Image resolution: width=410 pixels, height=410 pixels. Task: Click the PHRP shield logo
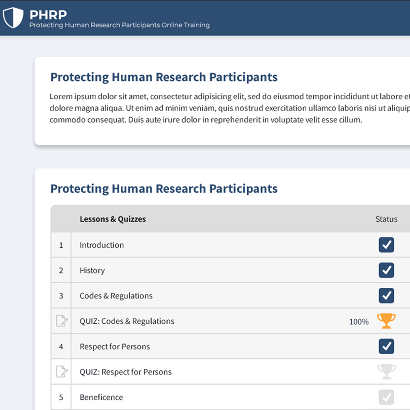pos(13,18)
